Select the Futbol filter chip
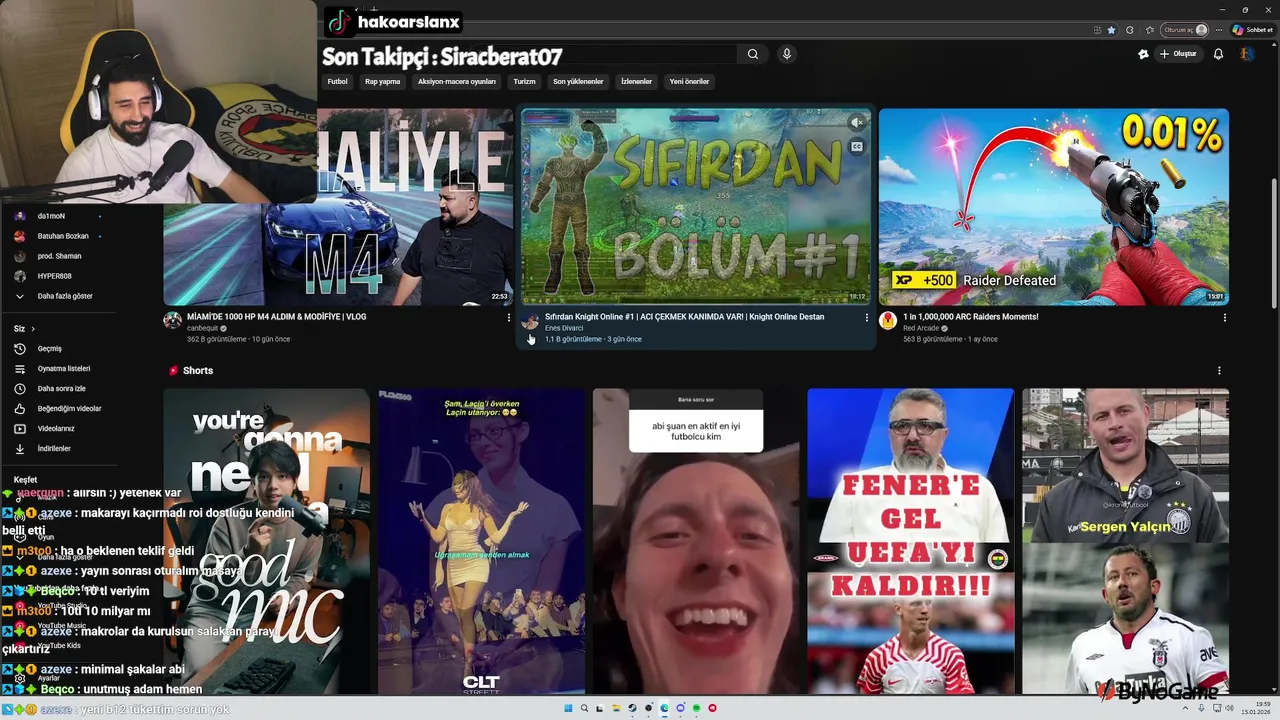The image size is (1280, 720). click(x=338, y=81)
